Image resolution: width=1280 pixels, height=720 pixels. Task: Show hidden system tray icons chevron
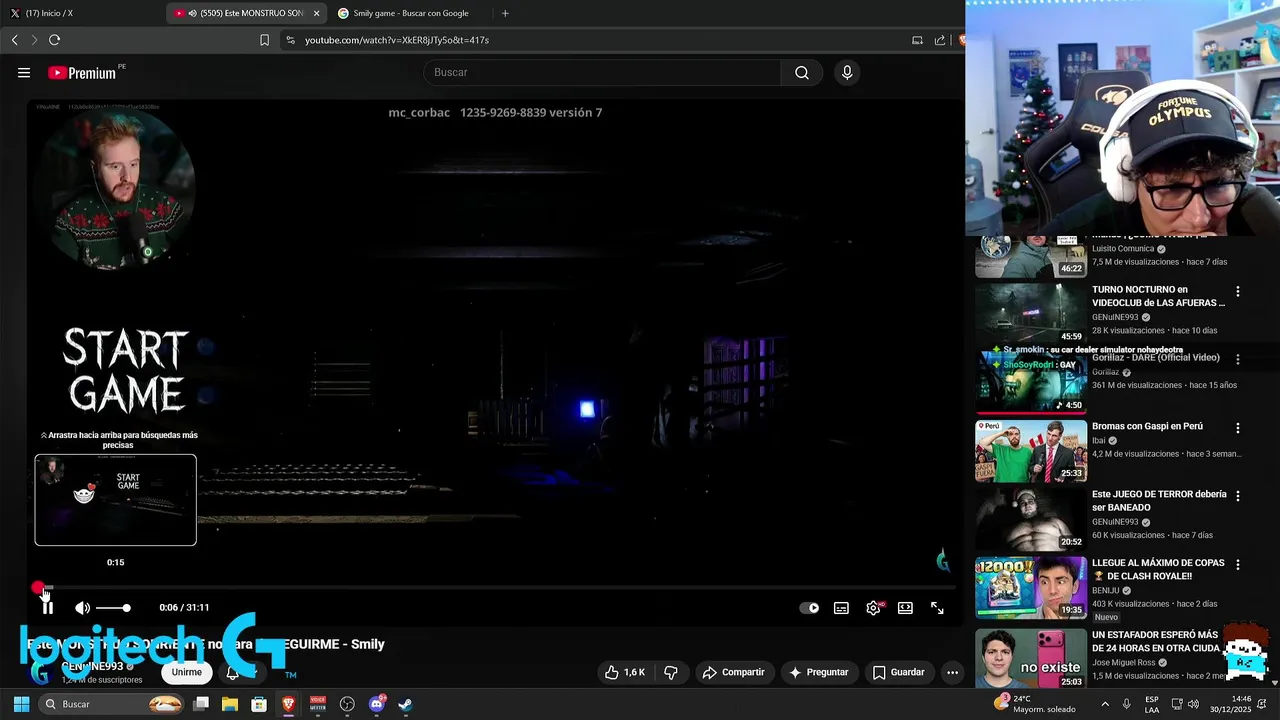1103,704
